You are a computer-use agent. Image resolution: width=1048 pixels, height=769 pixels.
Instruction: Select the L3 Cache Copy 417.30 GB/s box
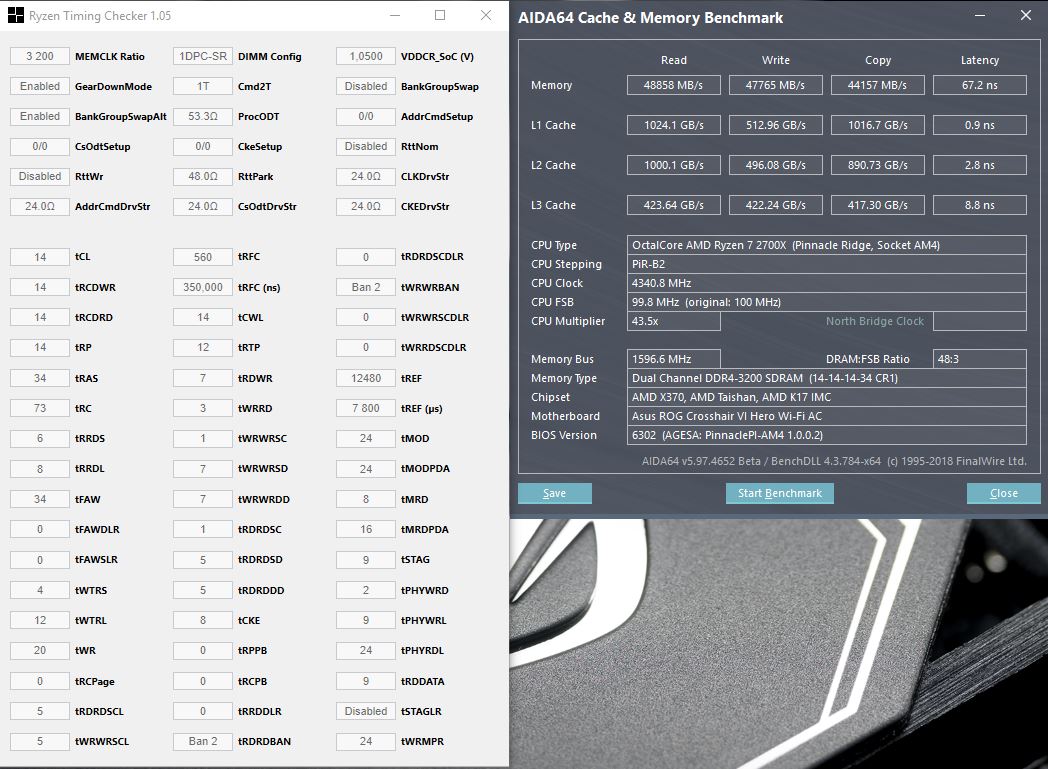pos(878,205)
